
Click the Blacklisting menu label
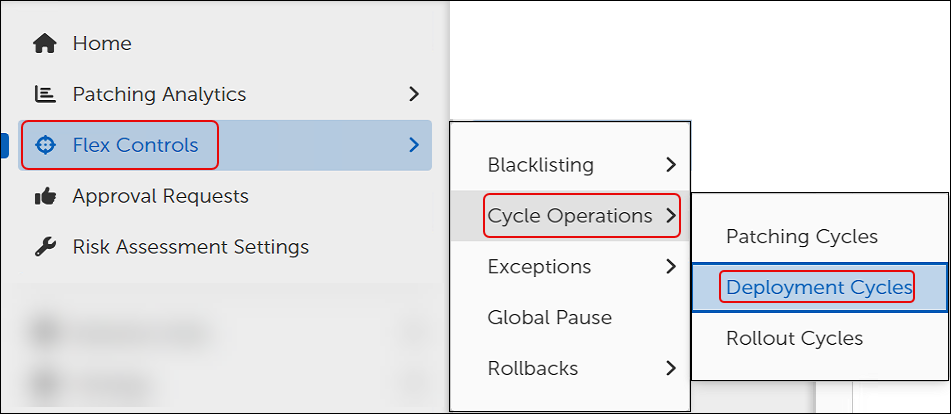click(x=540, y=164)
